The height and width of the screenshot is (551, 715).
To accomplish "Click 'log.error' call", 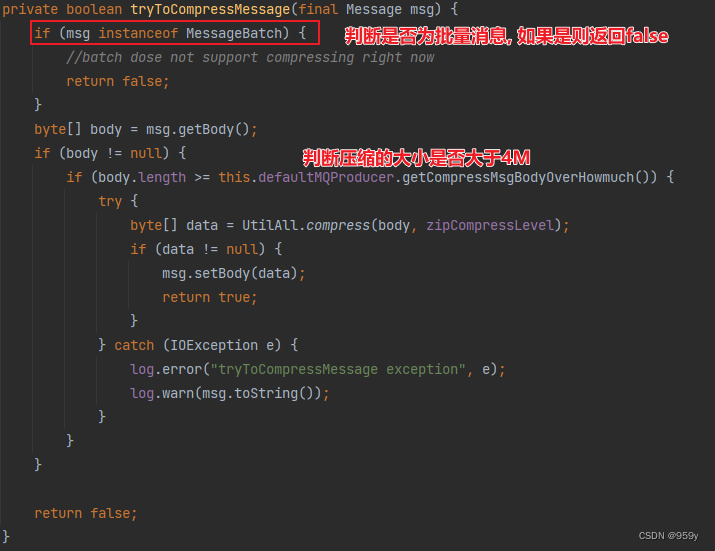I will pos(166,369).
